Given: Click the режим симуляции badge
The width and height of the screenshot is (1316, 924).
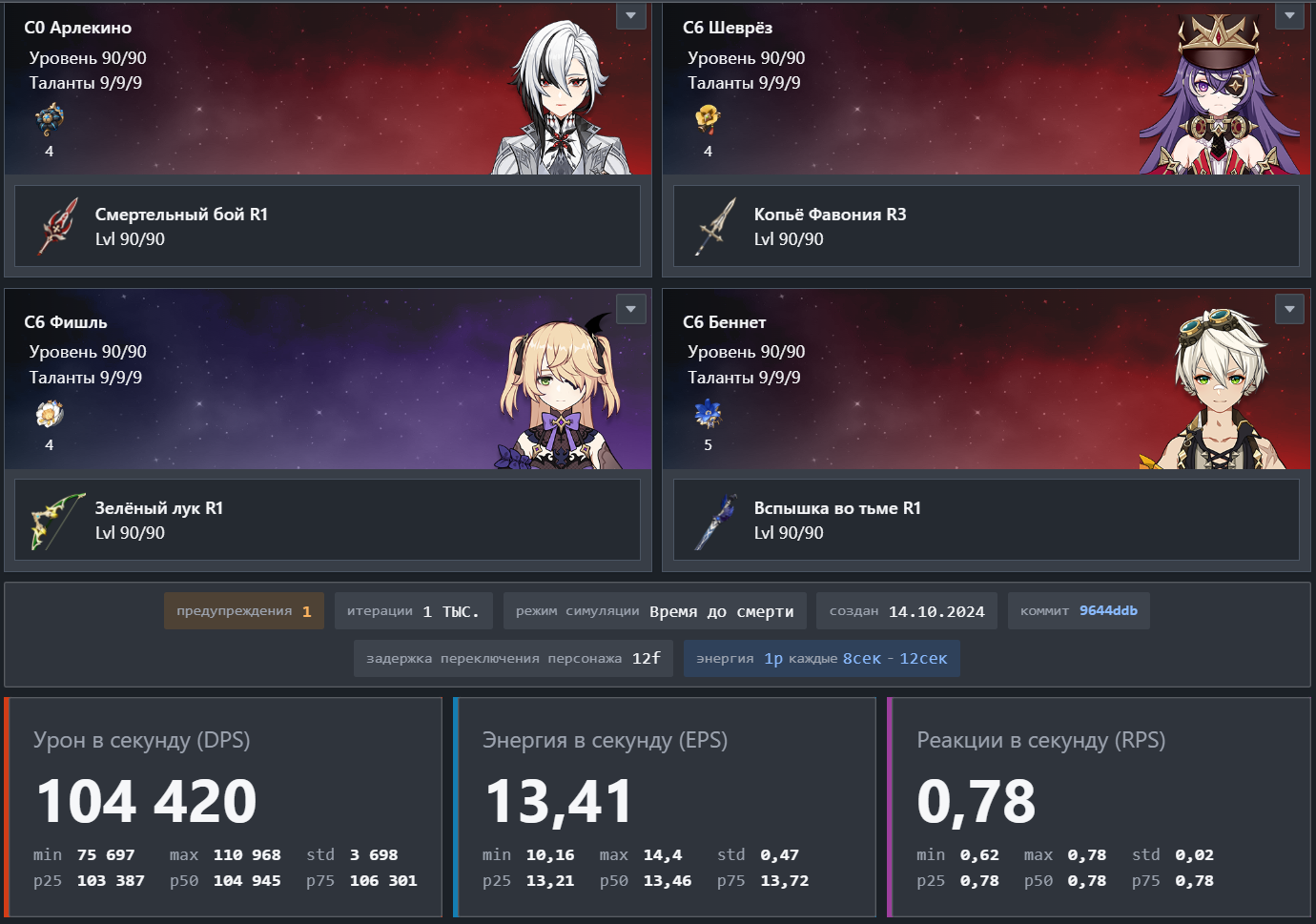Looking at the screenshot, I should (655, 611).
